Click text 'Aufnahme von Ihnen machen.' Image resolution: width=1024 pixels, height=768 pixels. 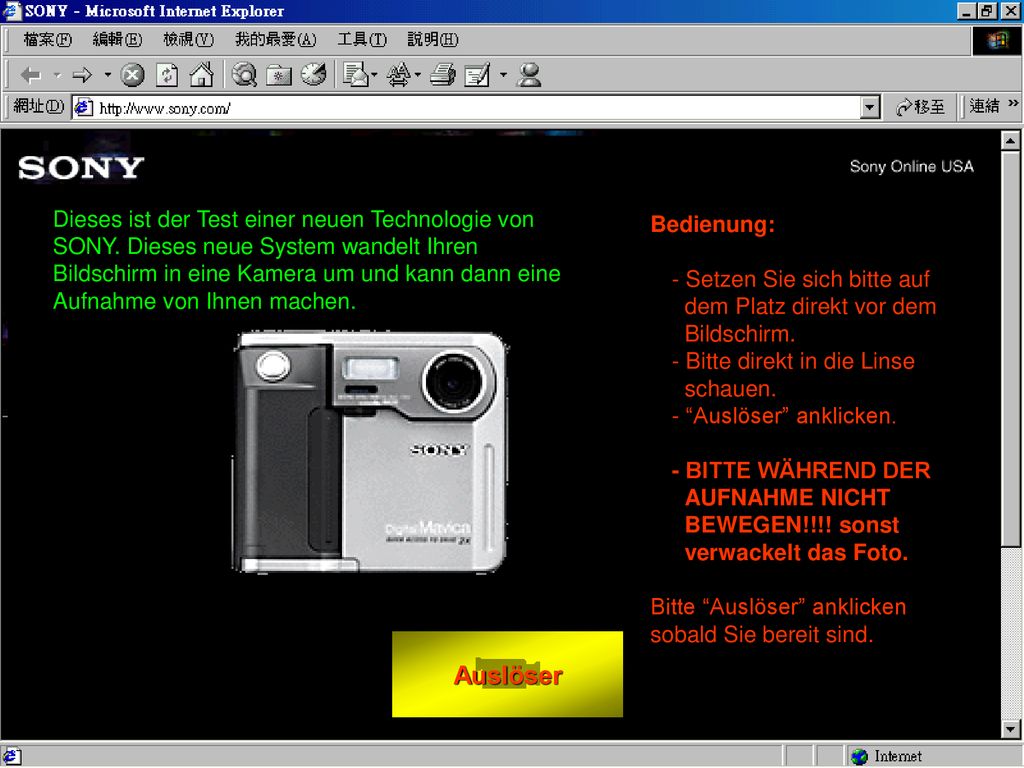pyautogui.click(x=204, y=301)
